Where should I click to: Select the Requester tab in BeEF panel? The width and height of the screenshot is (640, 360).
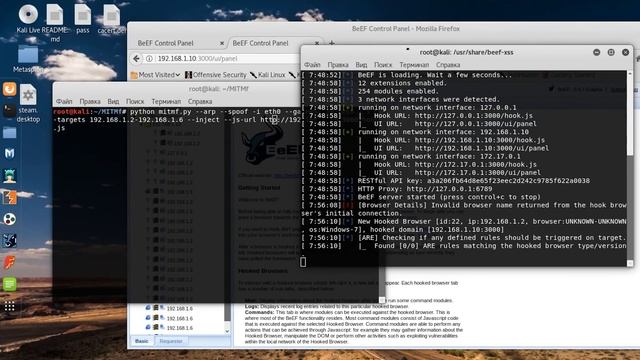[171, 341]
